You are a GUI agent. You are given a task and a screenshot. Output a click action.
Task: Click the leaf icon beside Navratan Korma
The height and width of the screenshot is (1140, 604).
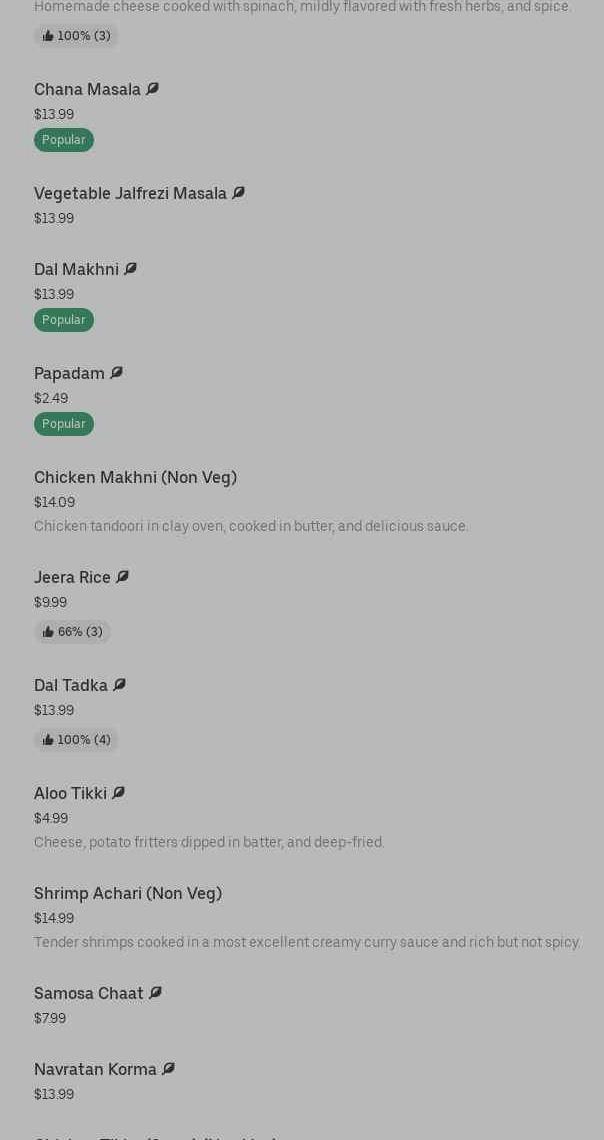168,1069
